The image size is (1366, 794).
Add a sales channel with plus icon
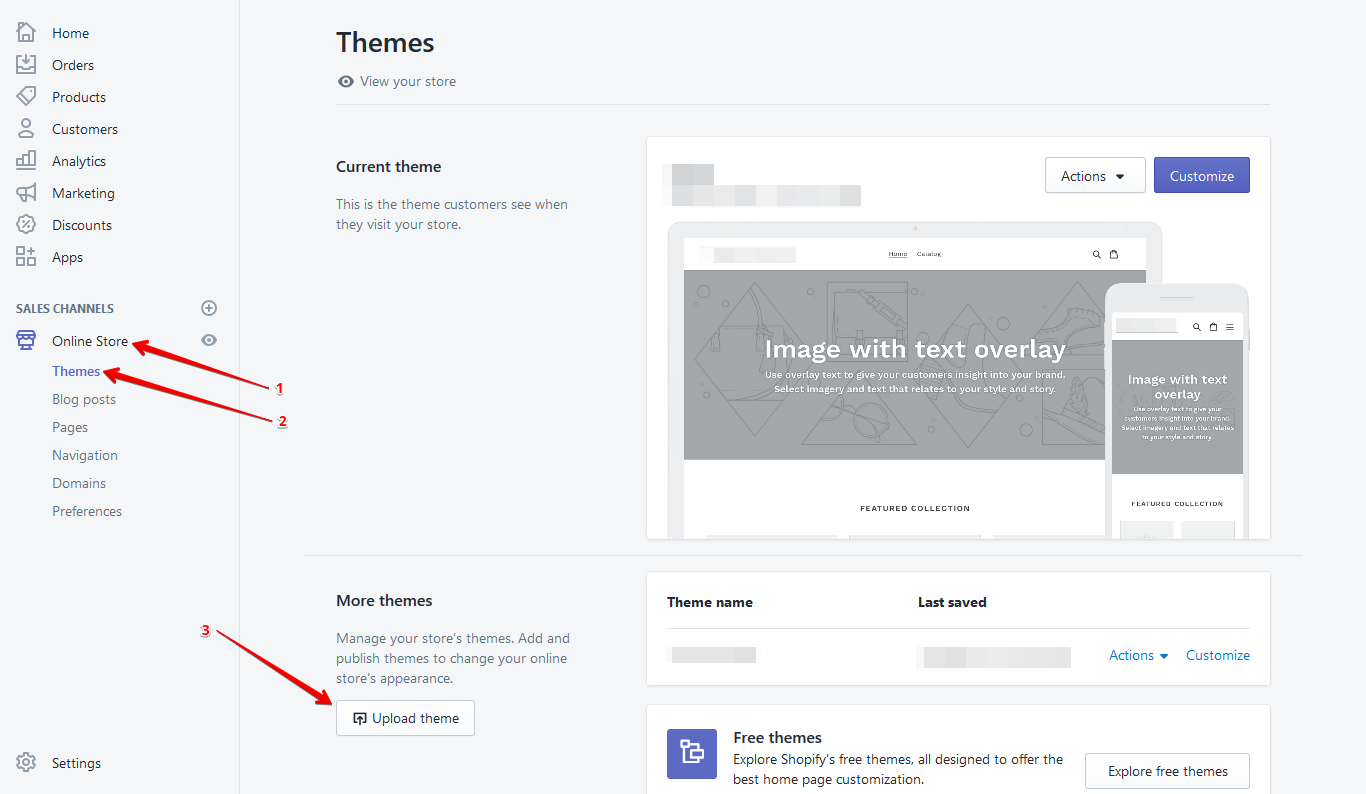[209, 308]
